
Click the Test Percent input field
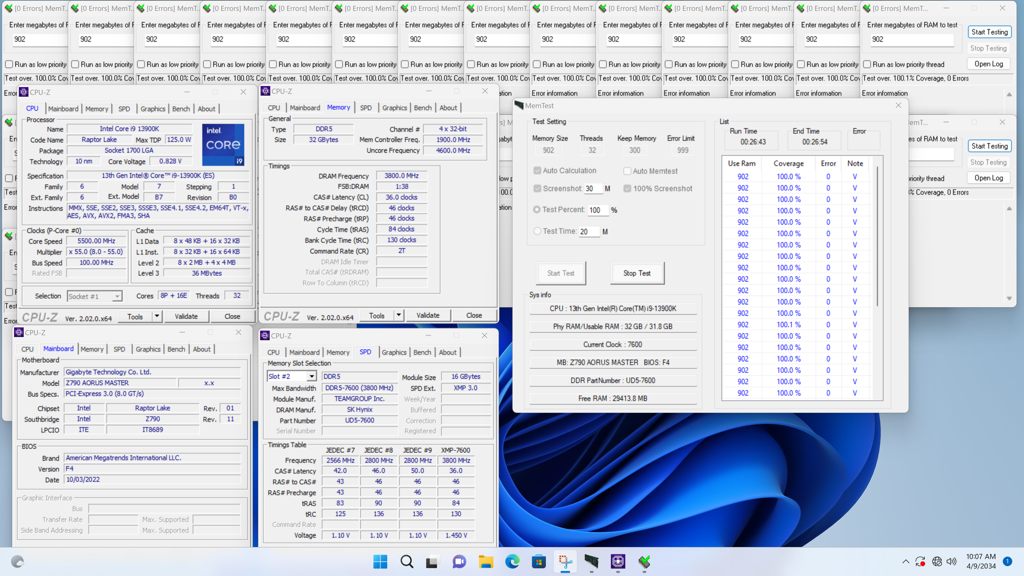(600, 210)
